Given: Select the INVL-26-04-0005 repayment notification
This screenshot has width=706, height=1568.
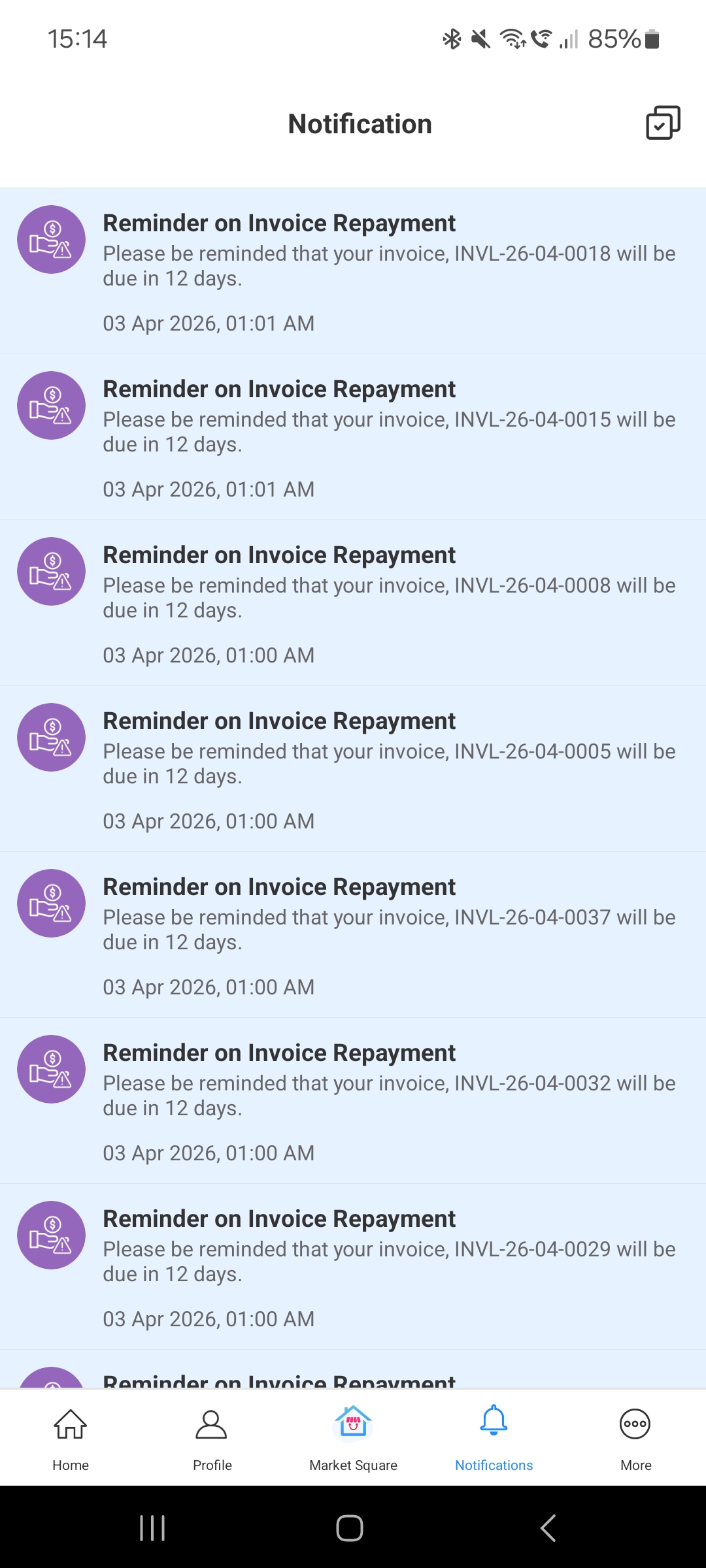Looking at the screenshot, I should [389, 768].
